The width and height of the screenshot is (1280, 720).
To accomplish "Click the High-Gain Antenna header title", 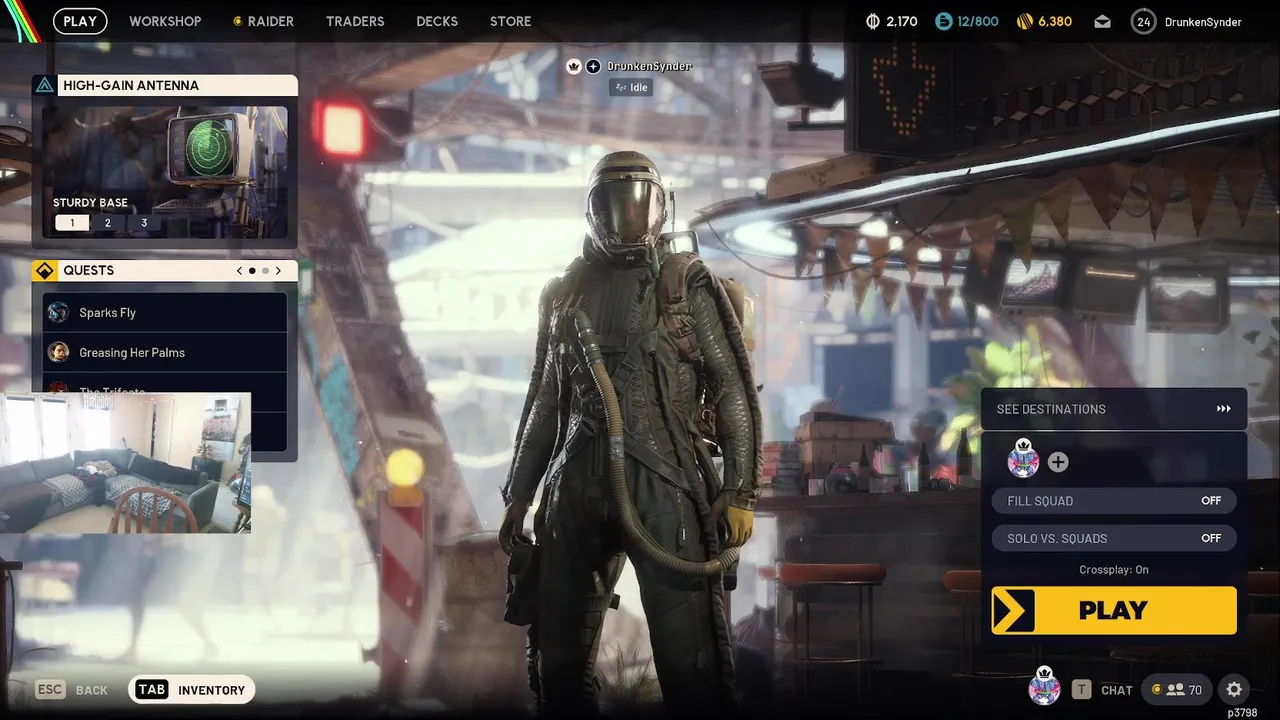I will click(x=131, y=85).
